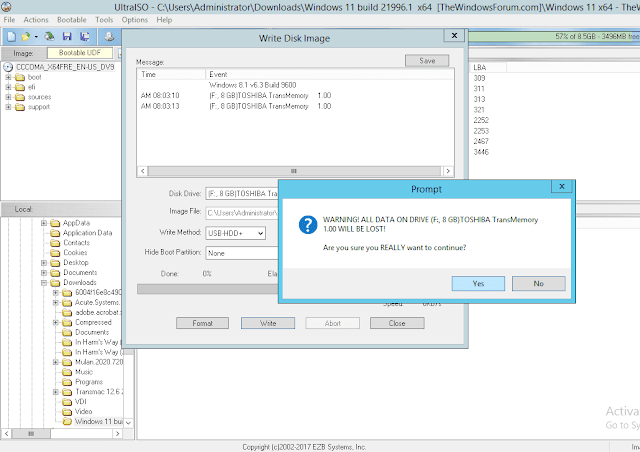This screenshot has height=452, width=640.
Task: Click the Programs folder icon
Action: pyautogui.click(x=67, y=382)
